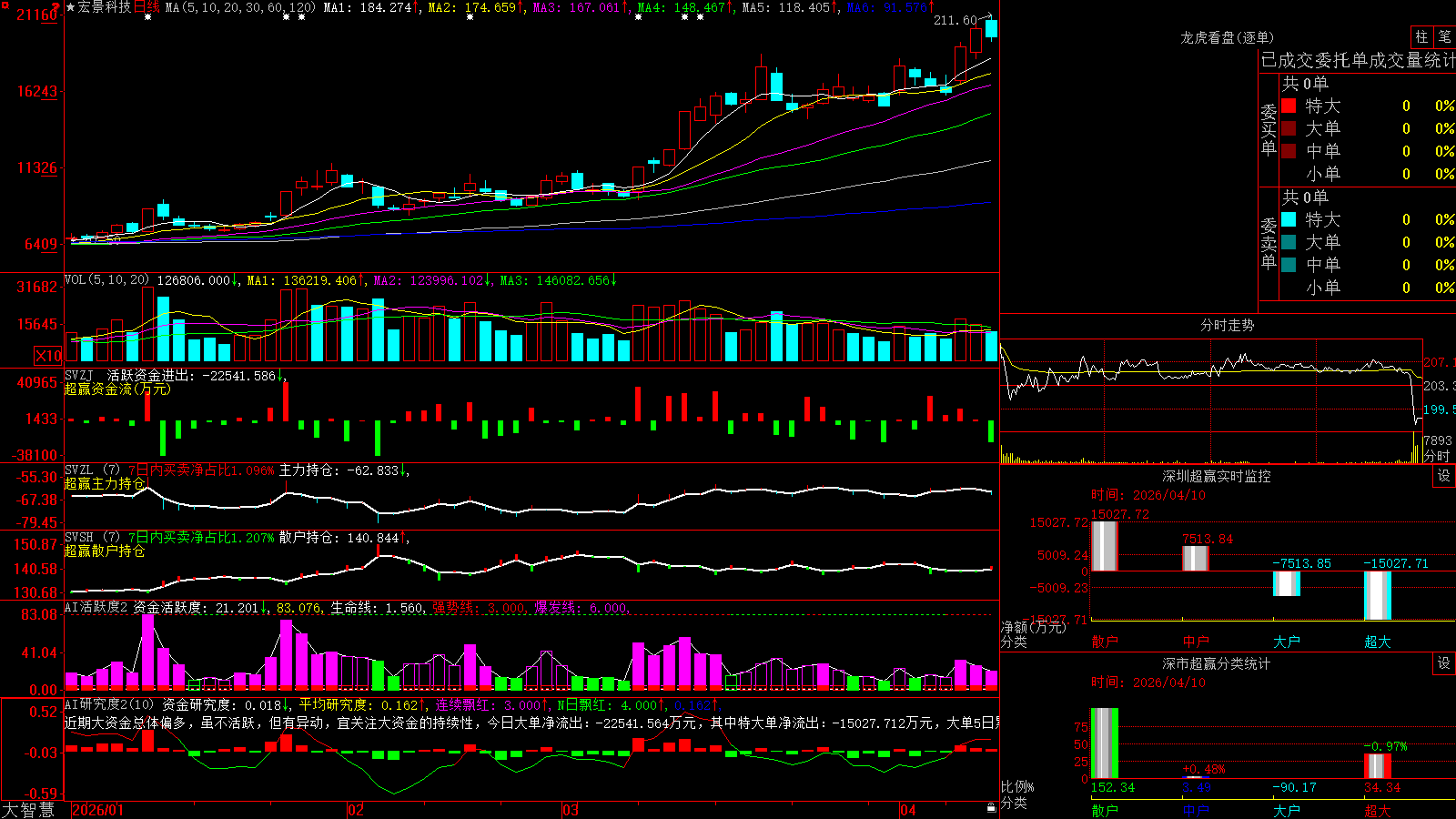Select the 2026/01 date marker on time axis

pyautogui.click(x=97, y=810)
